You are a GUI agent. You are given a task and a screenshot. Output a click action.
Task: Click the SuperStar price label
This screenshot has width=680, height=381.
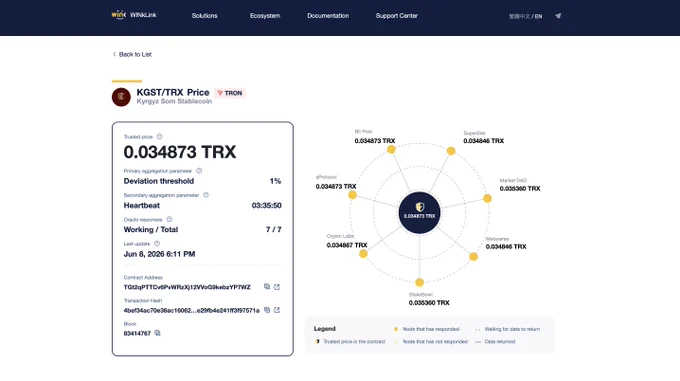484,141
